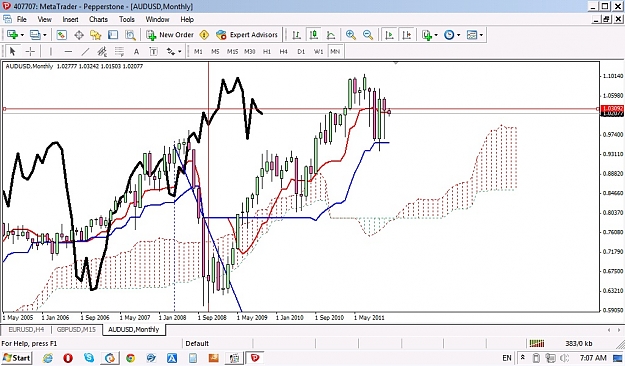Open the Tools menu
The width and height of the screenshot is (625, 366).
click(x=126, y=19)
